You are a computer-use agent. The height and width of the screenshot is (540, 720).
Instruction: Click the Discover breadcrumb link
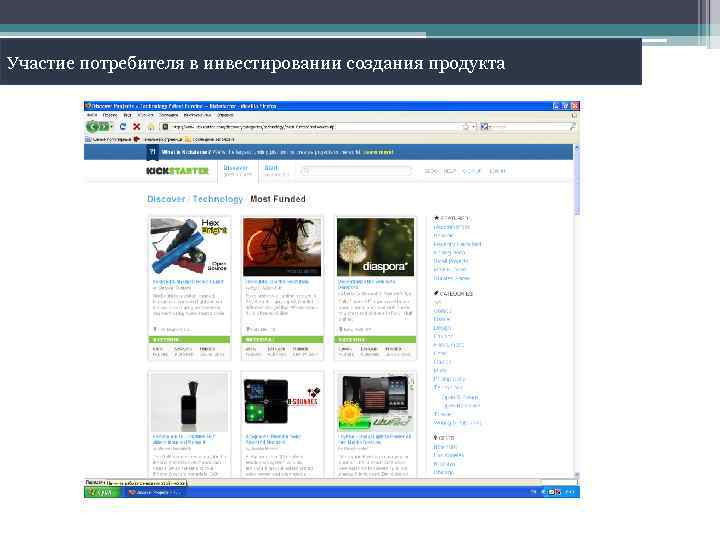(x=166, y=199)
